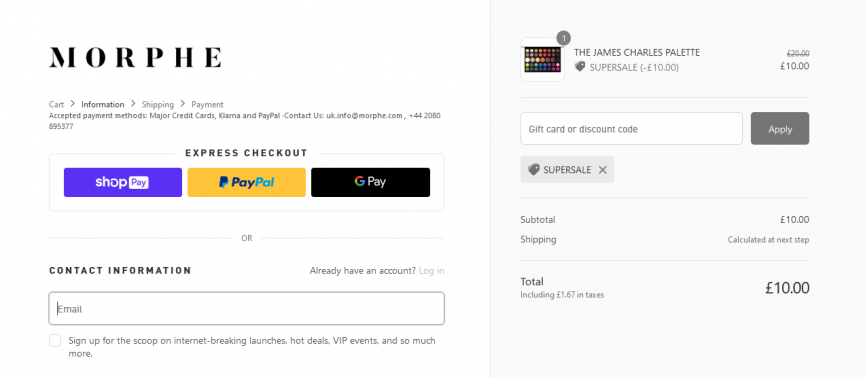Pay with Shop Pay express checkout
865x377 pixels.
coord(122,182)
